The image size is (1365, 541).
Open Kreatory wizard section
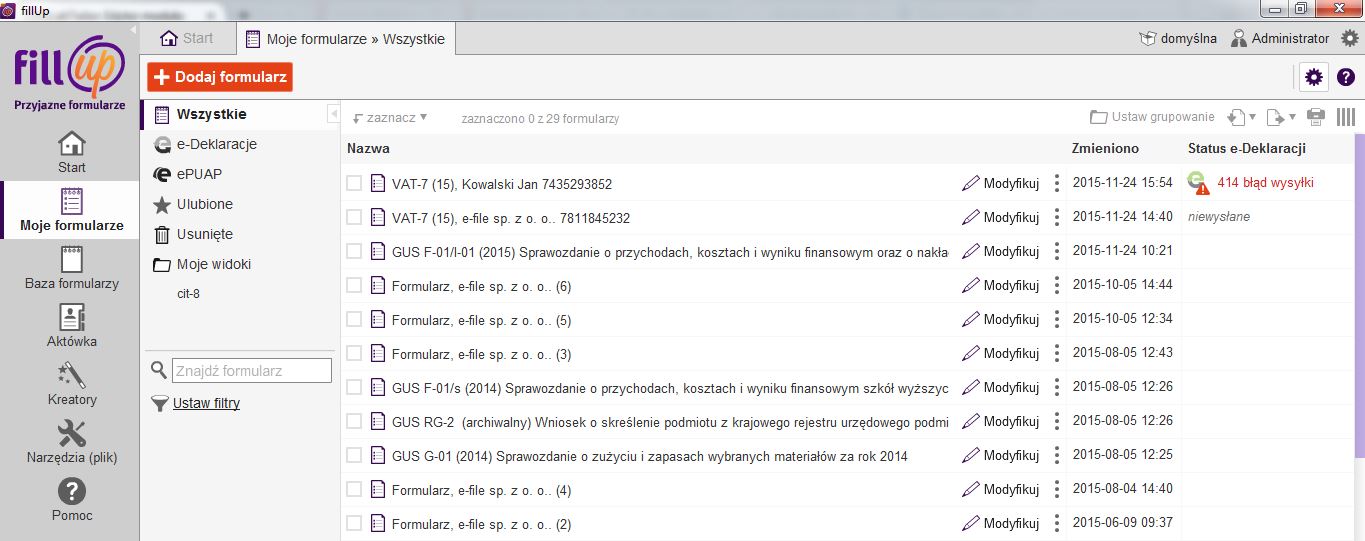(x=71, y=384)
